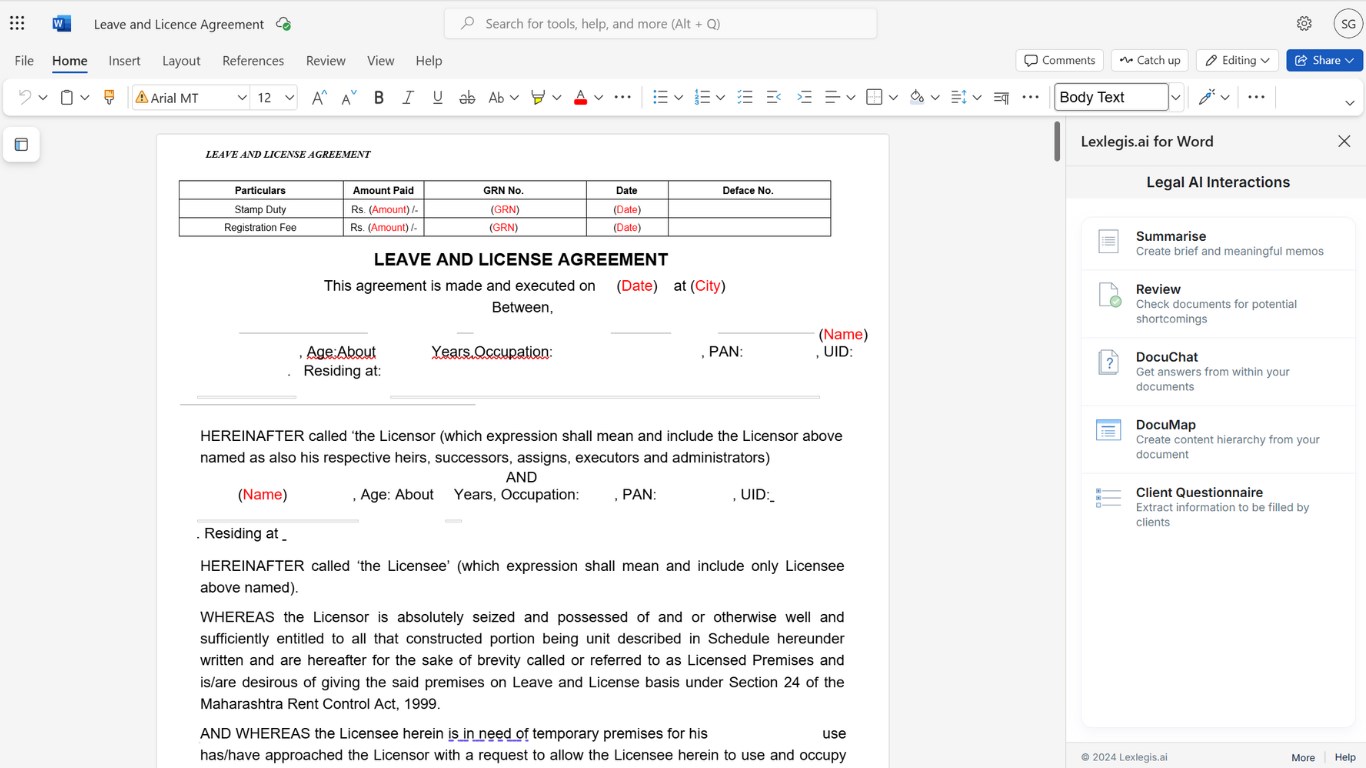Viewport: 1366px width, 768px height.
Task: Switch to the References tab
Action: [x=253, y=60]
